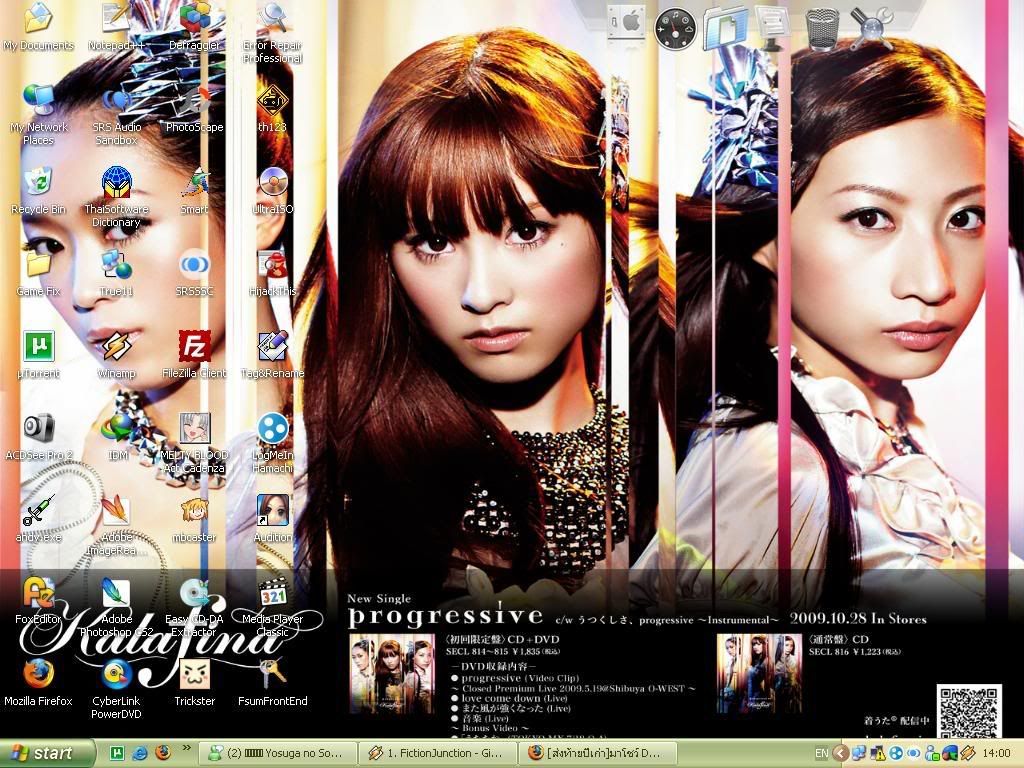Click the Winamp tray icon beside clock
Image resolution: width=1024 pixels, height=768 pixels.
[x=968, y=754]
